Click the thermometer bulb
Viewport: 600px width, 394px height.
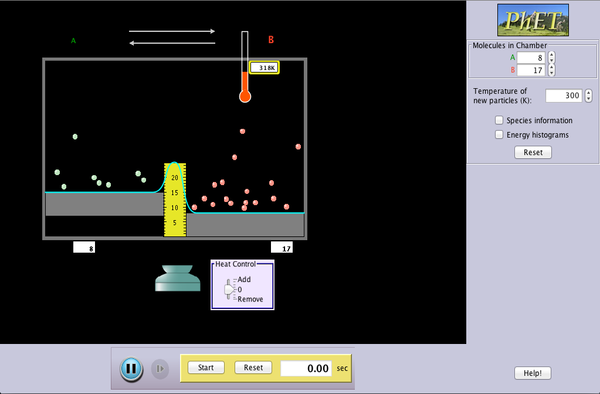pyautogui.click(x=245, y=96)
